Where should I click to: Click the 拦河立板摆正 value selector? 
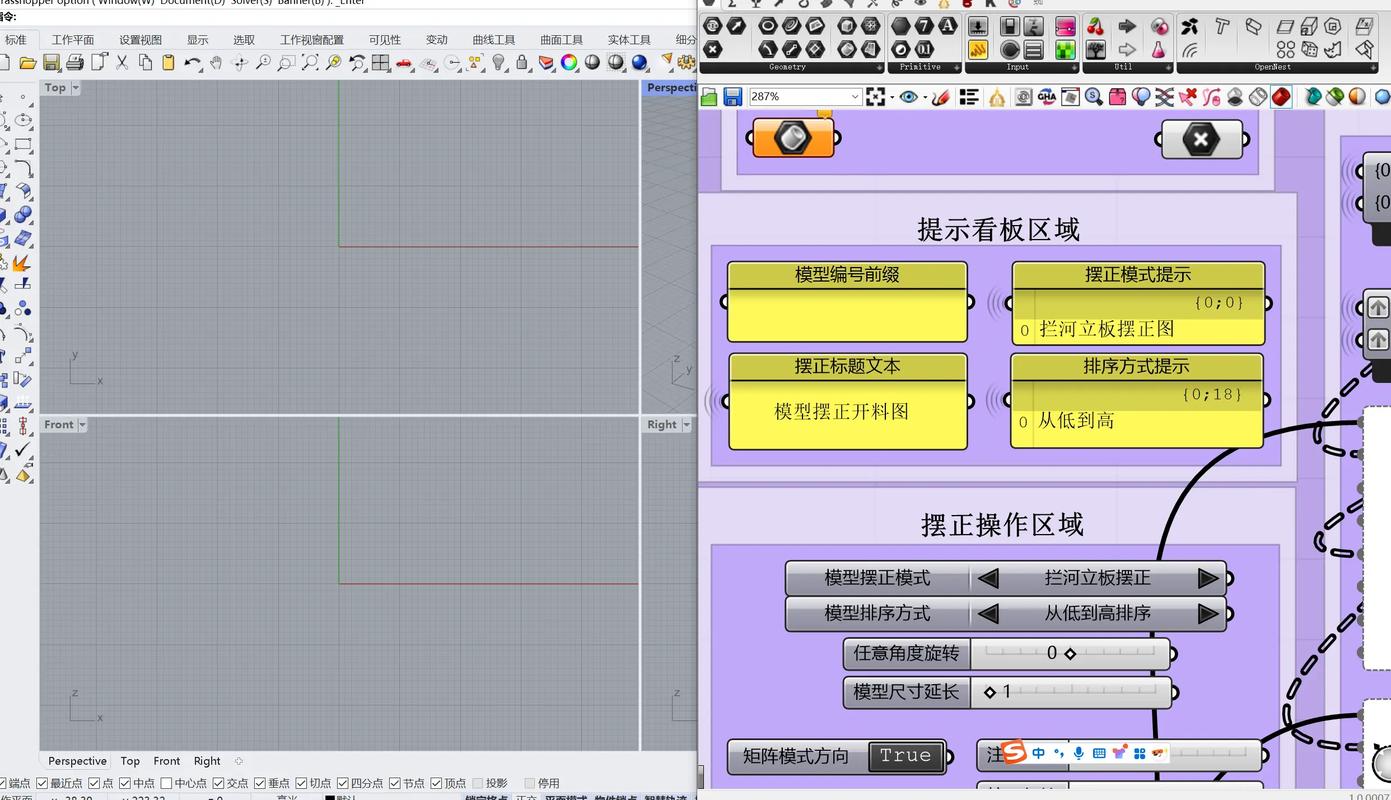[x=1097, y=577]
